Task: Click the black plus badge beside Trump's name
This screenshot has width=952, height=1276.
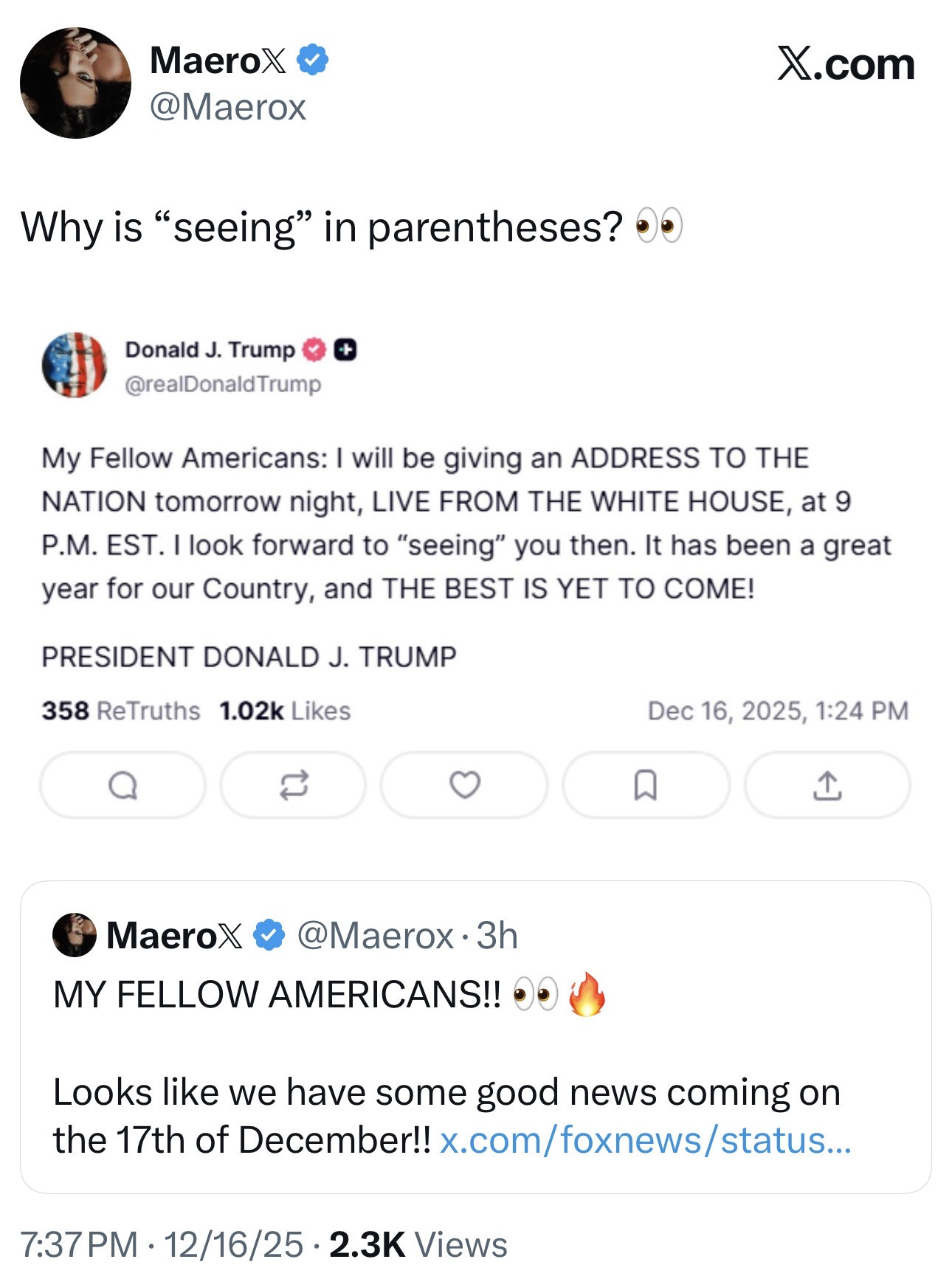Action: pyautogui.click(x=345, y=350)
